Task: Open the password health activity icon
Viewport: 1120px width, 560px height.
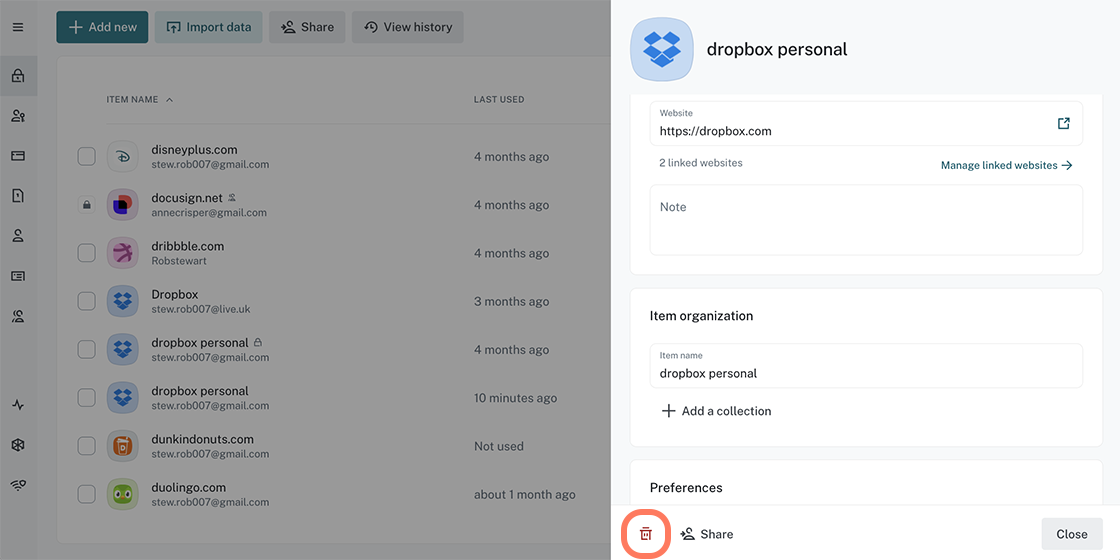Action: (x=18, y=405)
